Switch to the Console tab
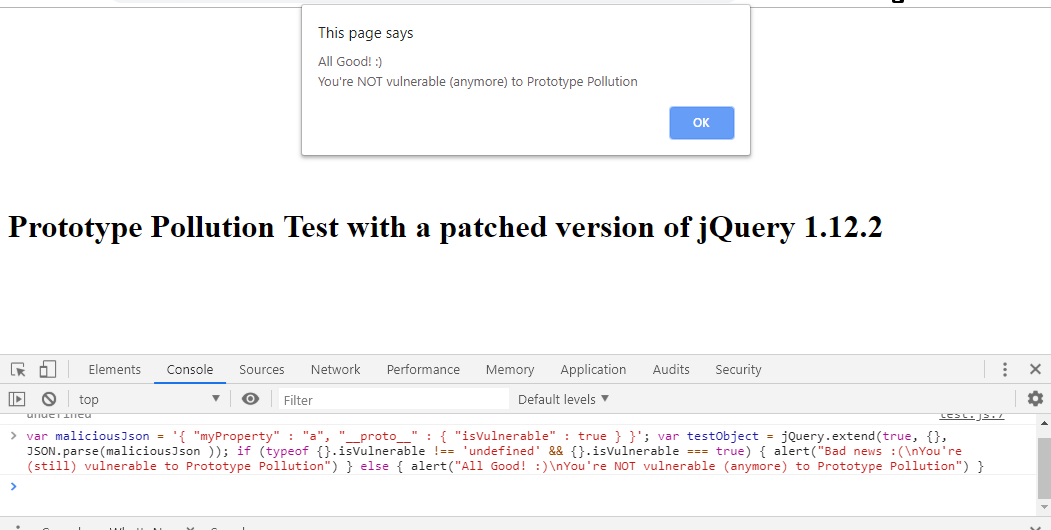This screenshot has height=530, width=1051. (190, 369)
